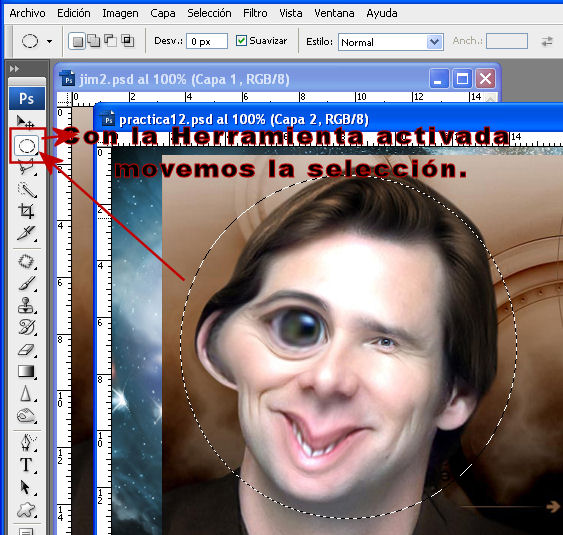The image size is (563, 535).
Task: Open the Edición menu
Action: pos(74,13)
